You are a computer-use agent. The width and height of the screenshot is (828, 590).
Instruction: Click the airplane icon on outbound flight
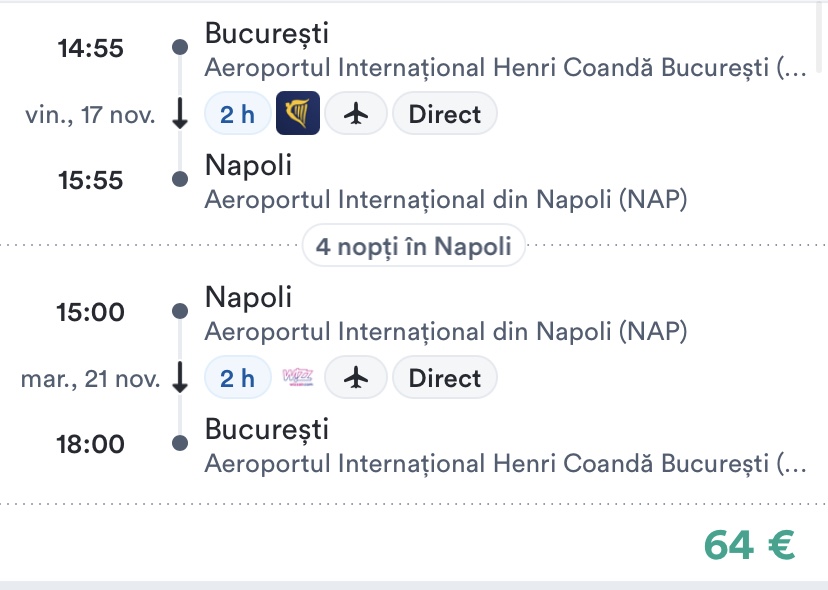click(x=356, y=114)
